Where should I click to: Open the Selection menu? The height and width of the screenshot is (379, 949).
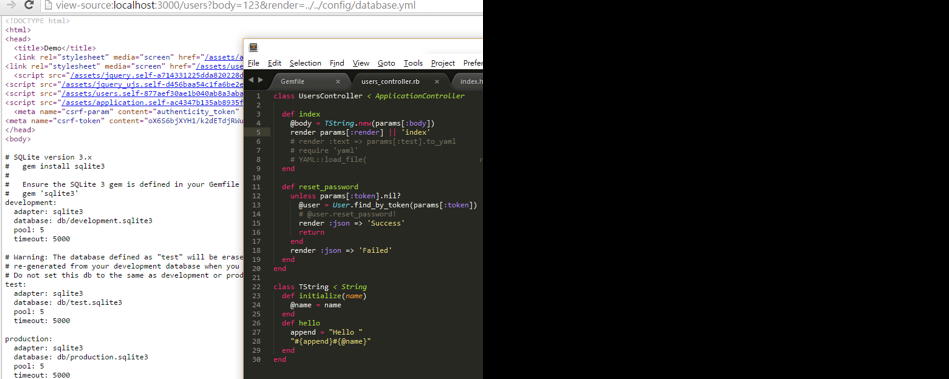click(305, 63)
